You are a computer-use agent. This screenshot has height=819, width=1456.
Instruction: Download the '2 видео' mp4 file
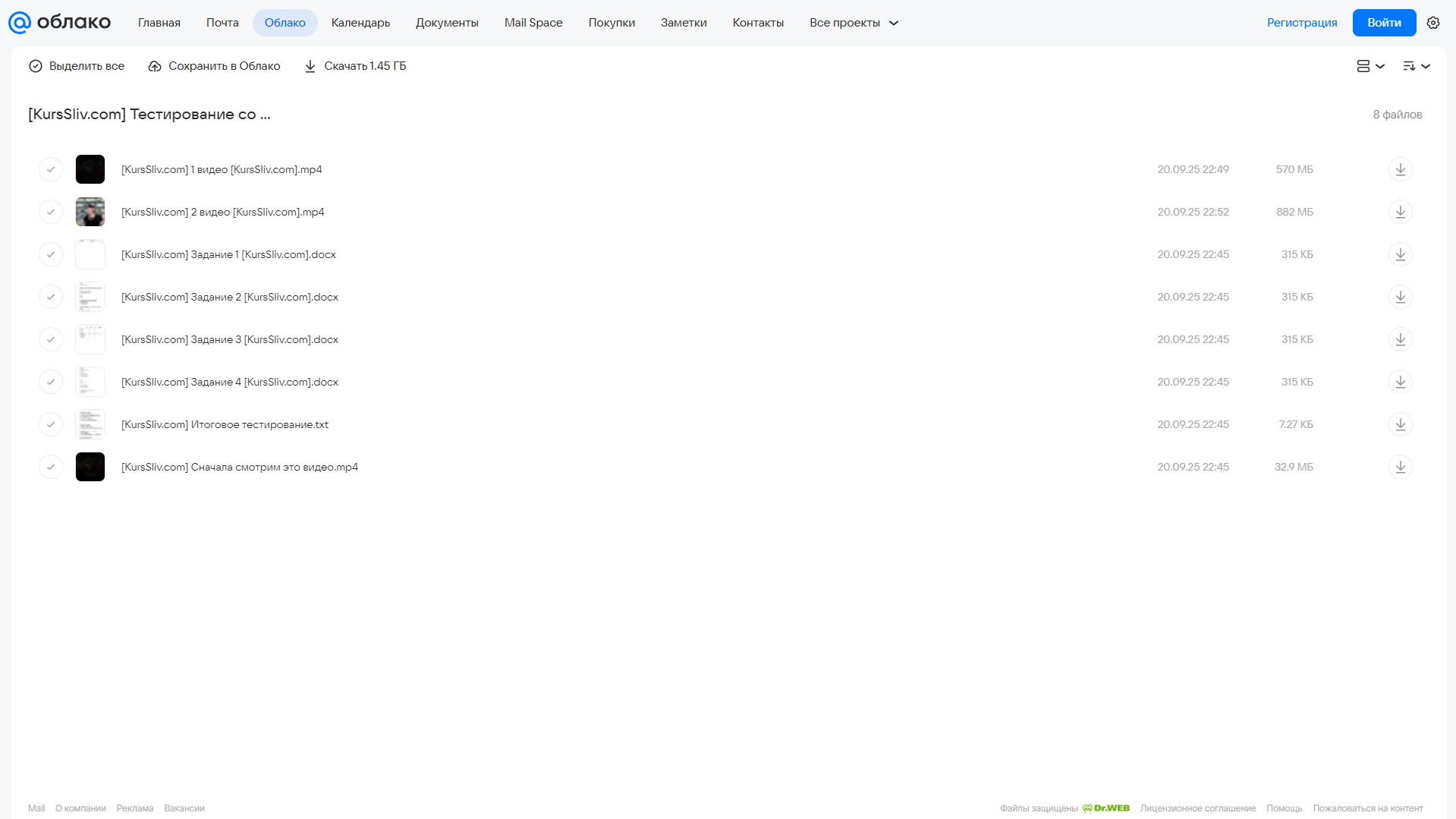[1401, 212]
